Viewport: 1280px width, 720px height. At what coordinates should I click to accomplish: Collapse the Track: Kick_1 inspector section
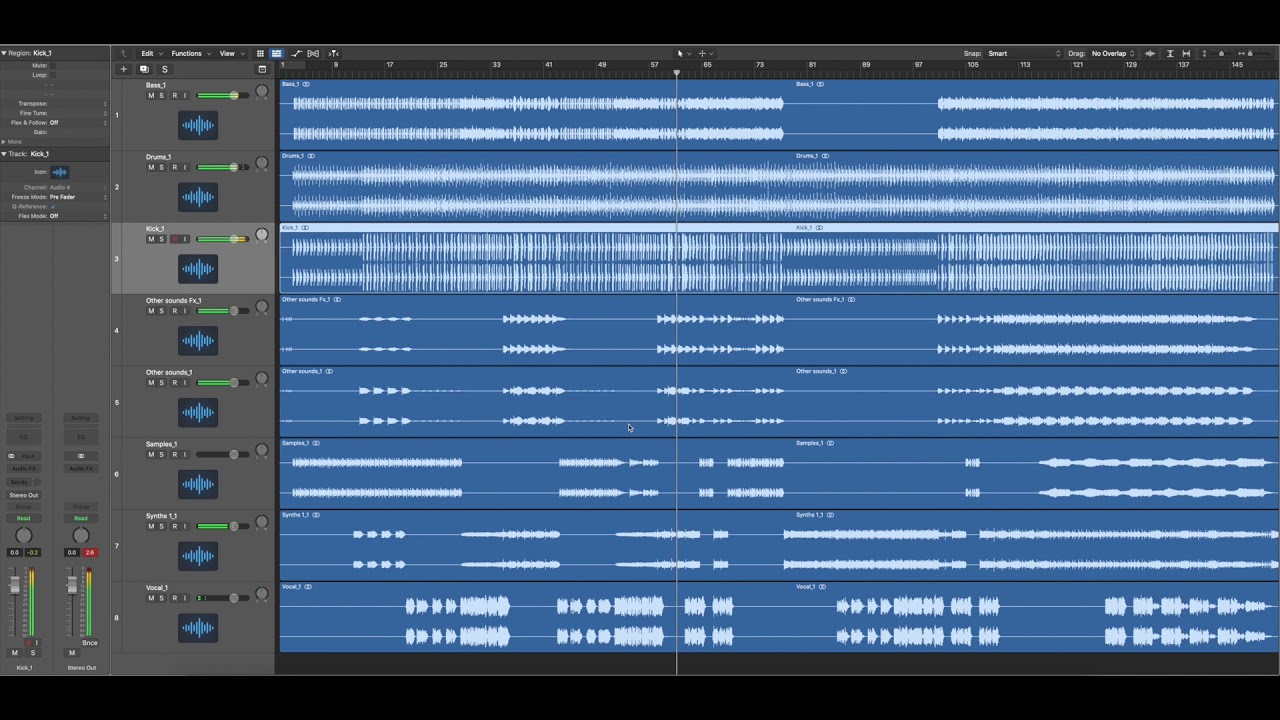click(x=4, y=154)
